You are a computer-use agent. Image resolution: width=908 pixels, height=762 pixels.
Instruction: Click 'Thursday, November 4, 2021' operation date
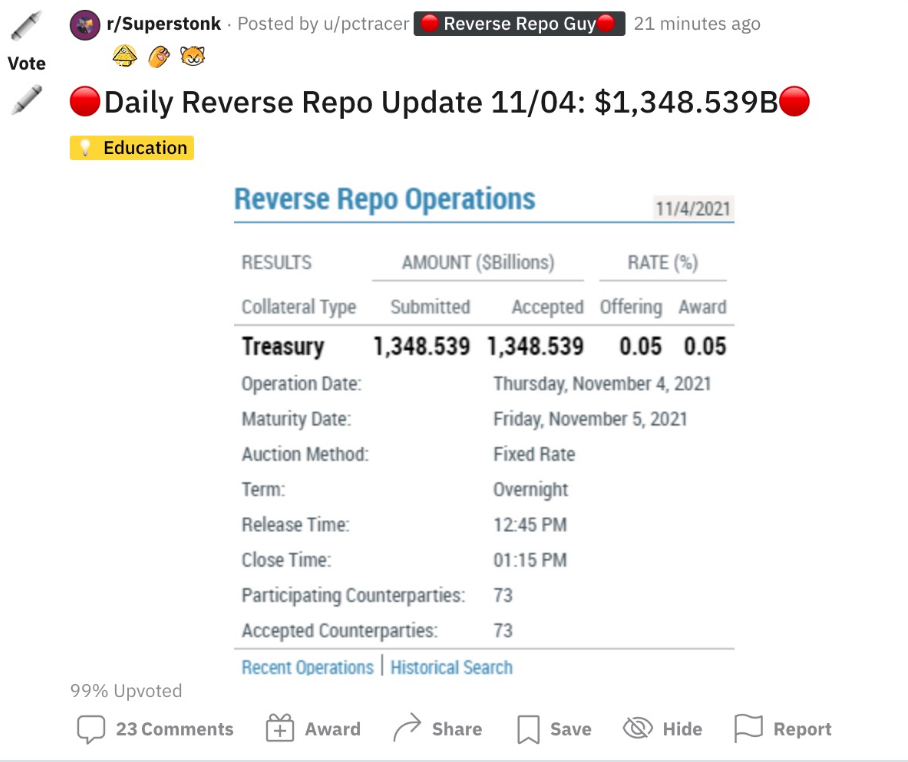click(602, 384)
